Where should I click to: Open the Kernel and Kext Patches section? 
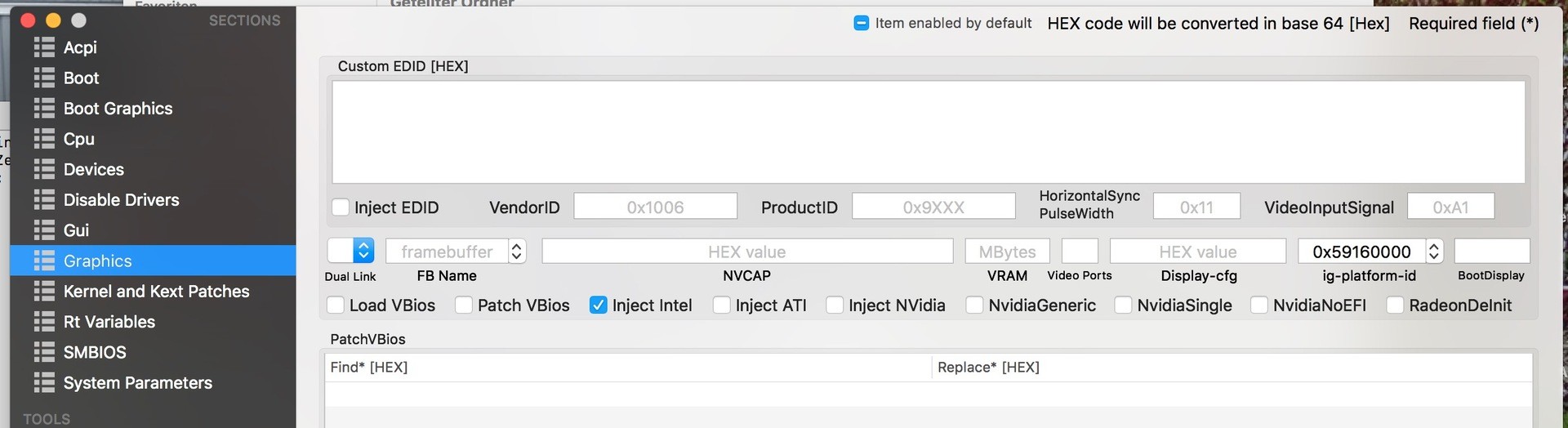click(x=156, y=292)
